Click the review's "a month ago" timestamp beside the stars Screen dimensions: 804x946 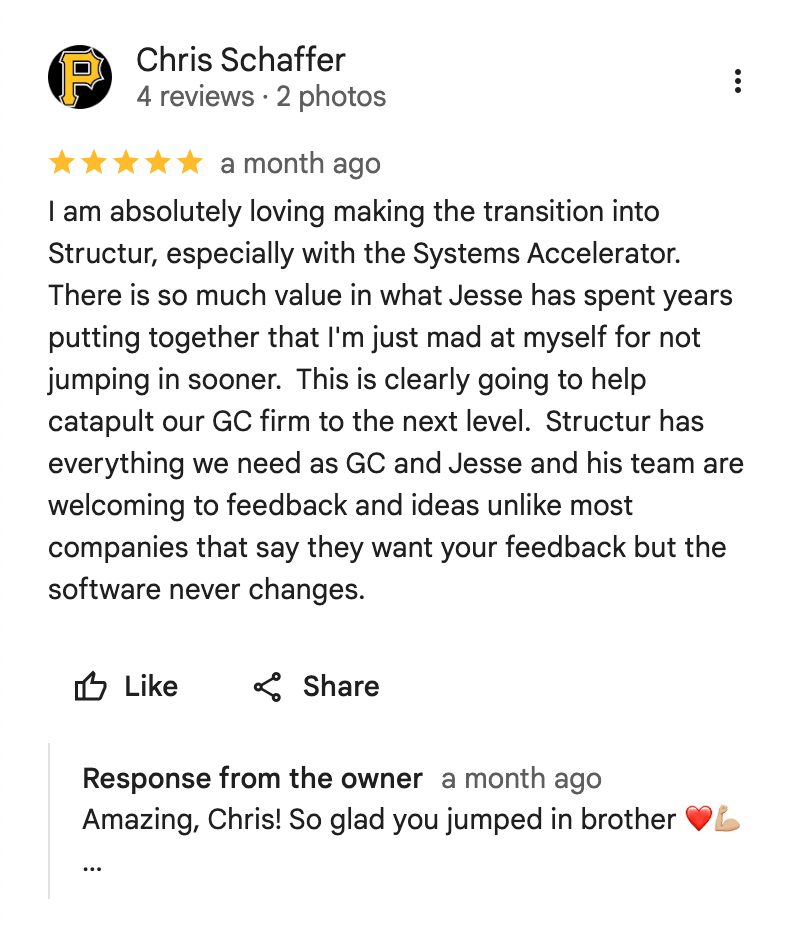coord(300,164)
